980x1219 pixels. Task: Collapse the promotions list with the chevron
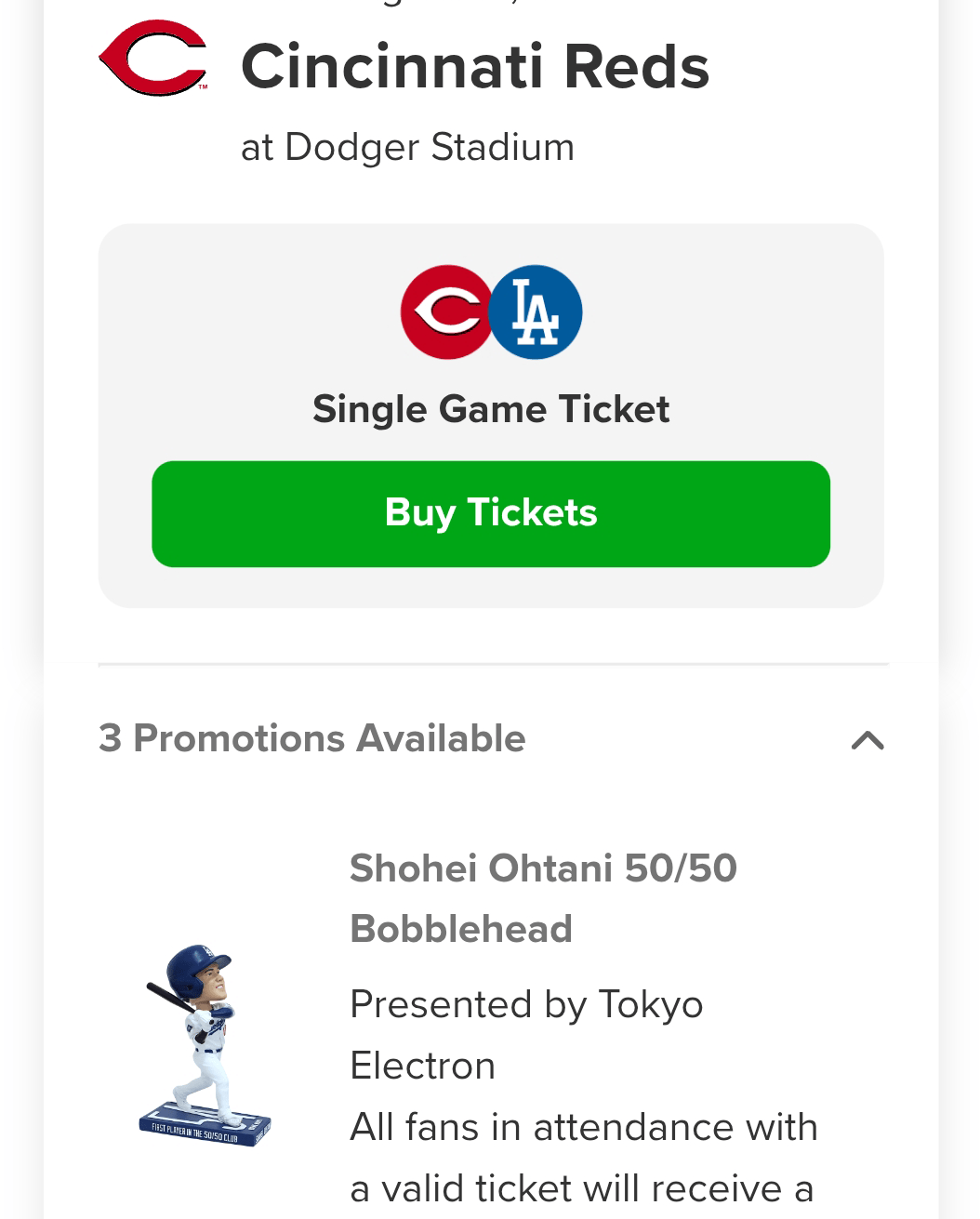[867, 740]
